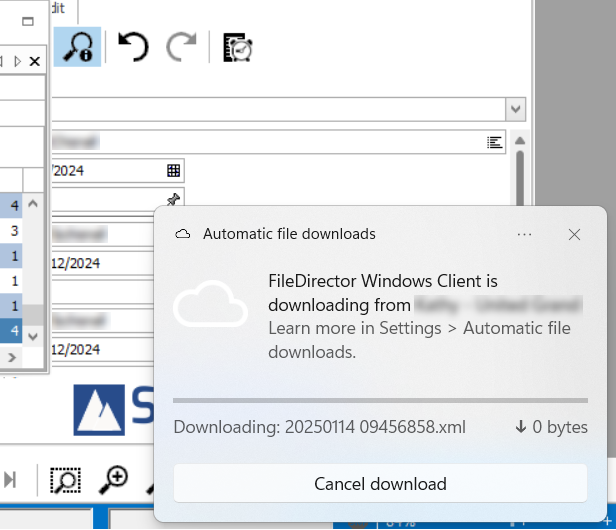The width and height of the screenshot is (616, 530).
Task: Click the form vertical scrollbar thumb
Action: coord(520,179)
